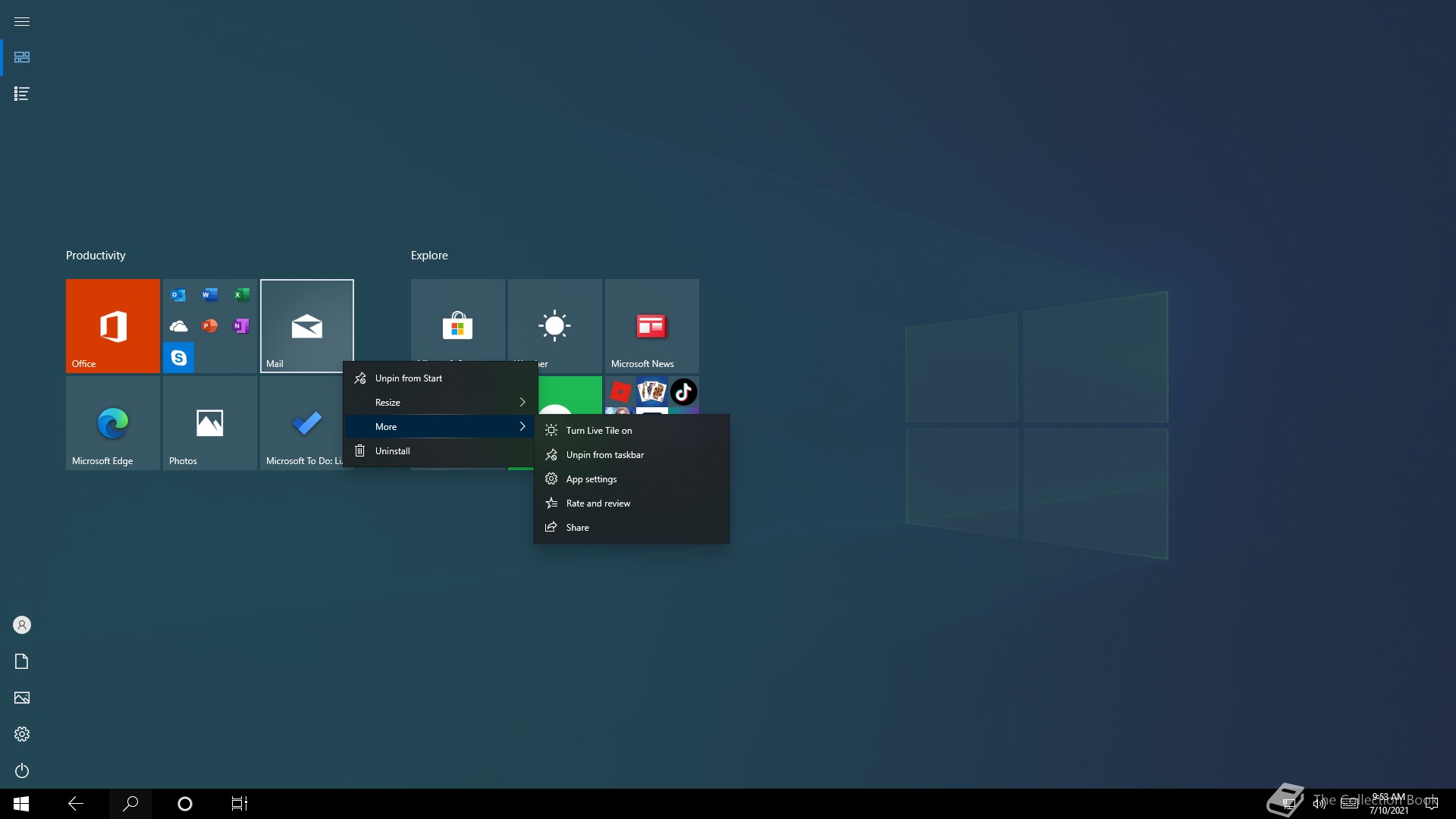Expand More submenu chevron

pos(522,427)
